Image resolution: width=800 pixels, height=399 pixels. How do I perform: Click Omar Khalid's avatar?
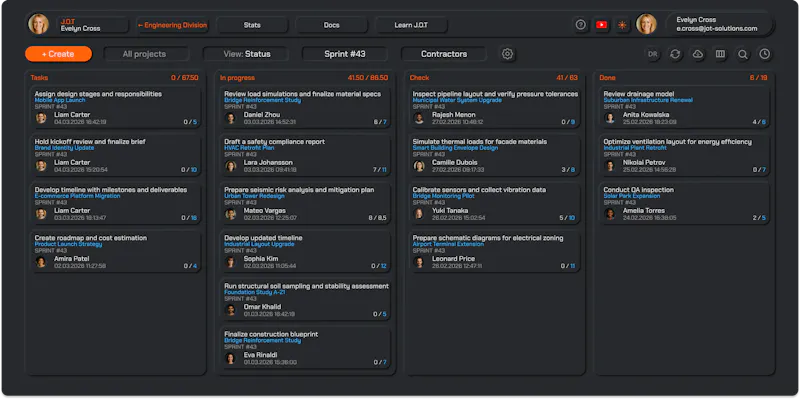[x=231, y=310]
